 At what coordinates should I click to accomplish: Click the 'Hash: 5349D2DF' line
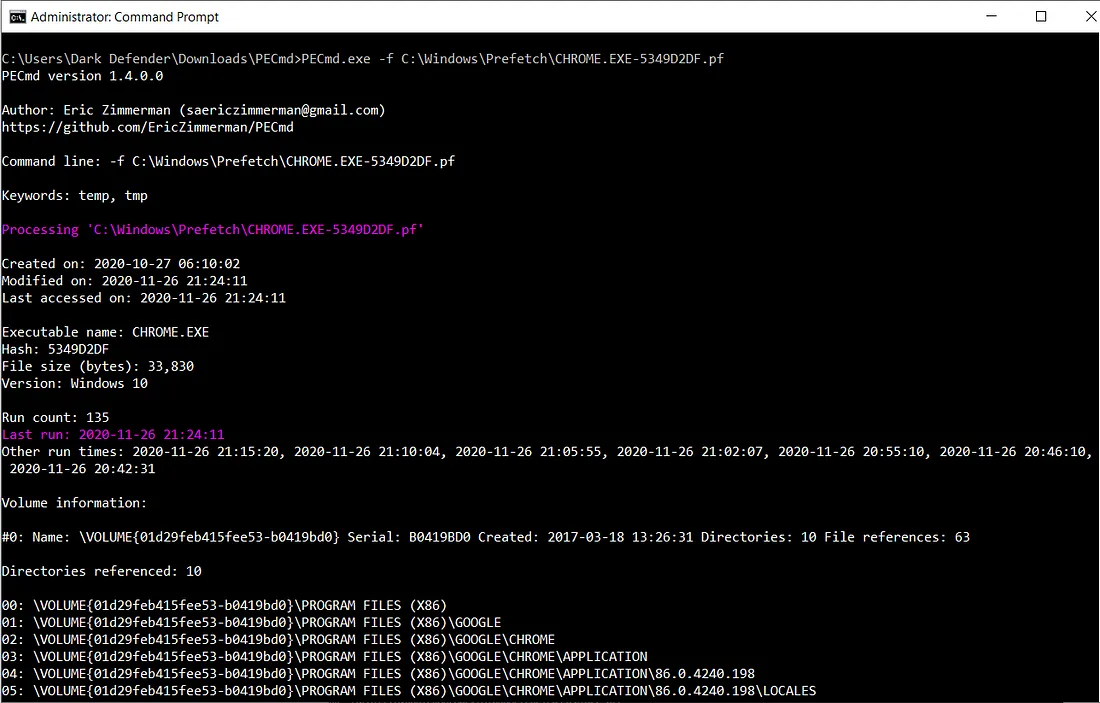pyautogui.click(x=56, y=349)
